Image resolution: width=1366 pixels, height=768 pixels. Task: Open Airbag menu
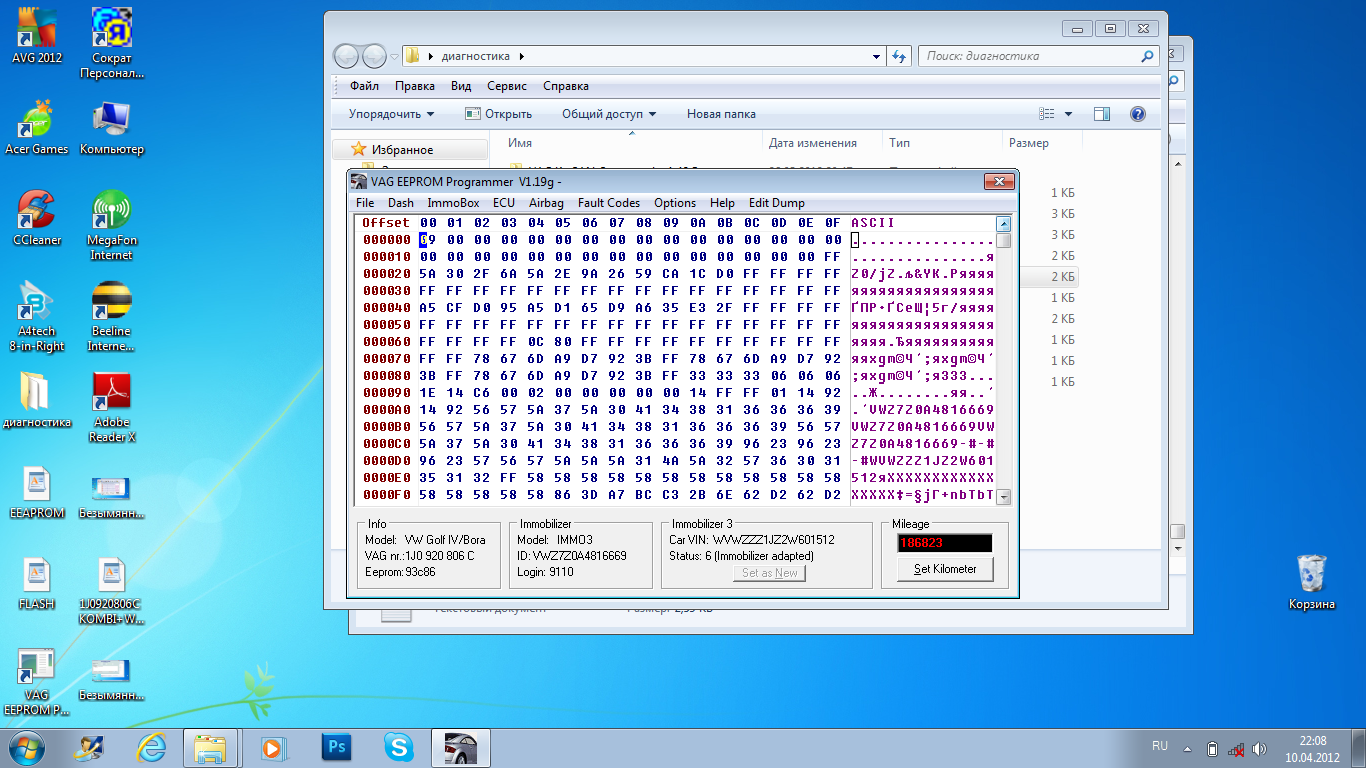[x=546, y=203]
